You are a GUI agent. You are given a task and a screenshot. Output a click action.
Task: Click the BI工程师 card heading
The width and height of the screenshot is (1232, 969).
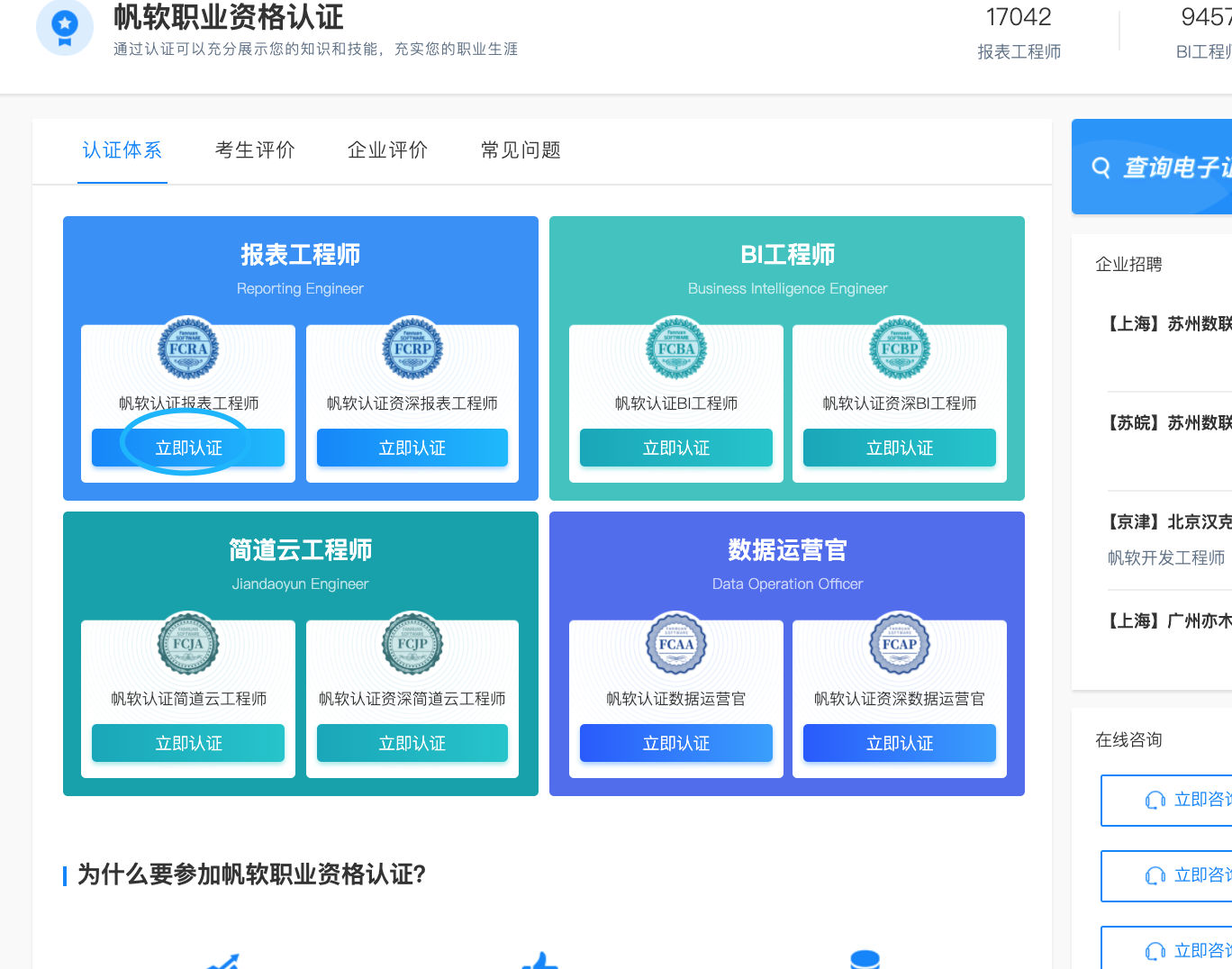pos(788,255)
